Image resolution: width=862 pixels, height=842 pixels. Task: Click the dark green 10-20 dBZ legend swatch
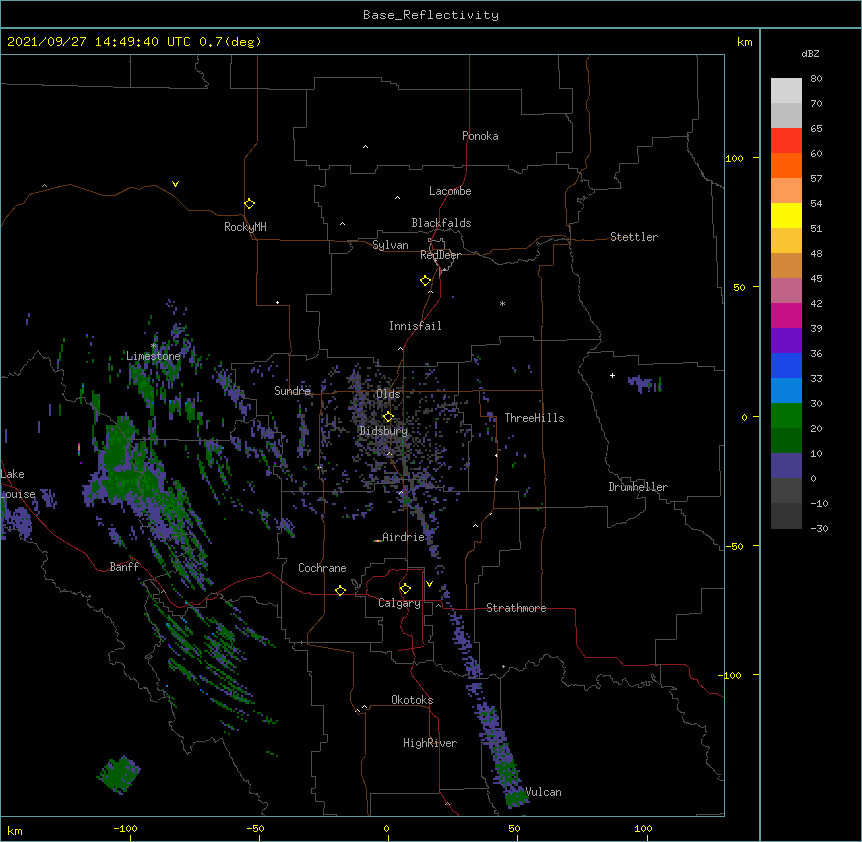(786, 441)
